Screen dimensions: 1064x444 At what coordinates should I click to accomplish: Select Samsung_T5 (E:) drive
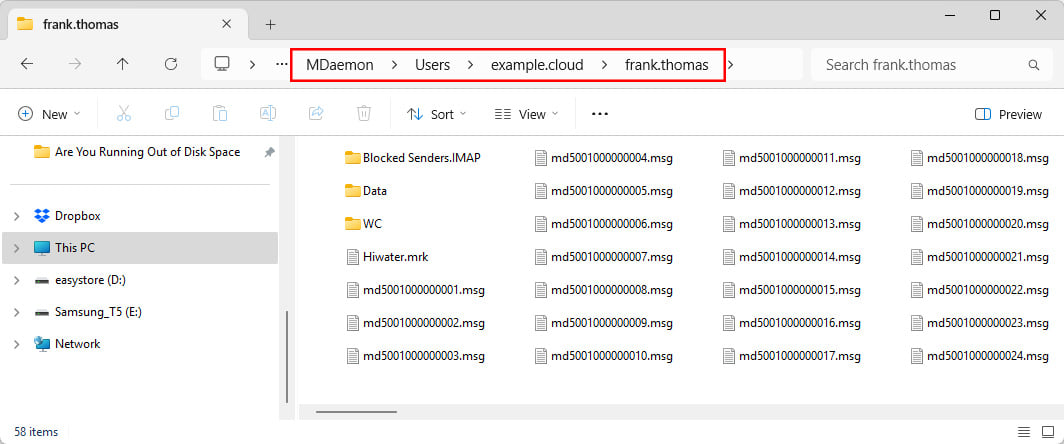[98, 312]
